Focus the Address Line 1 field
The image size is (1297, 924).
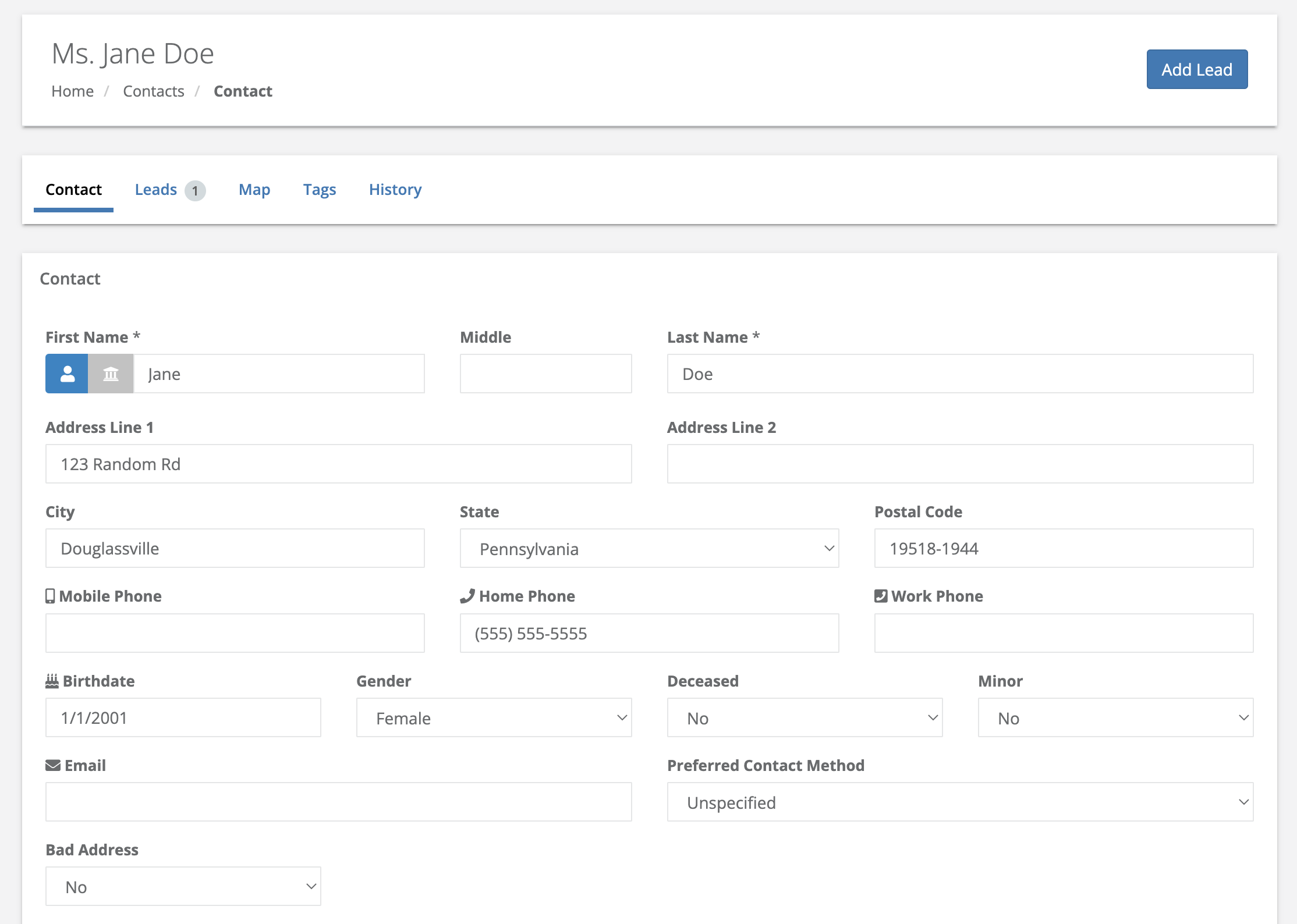pyautogui.click(x=339, y=464)
